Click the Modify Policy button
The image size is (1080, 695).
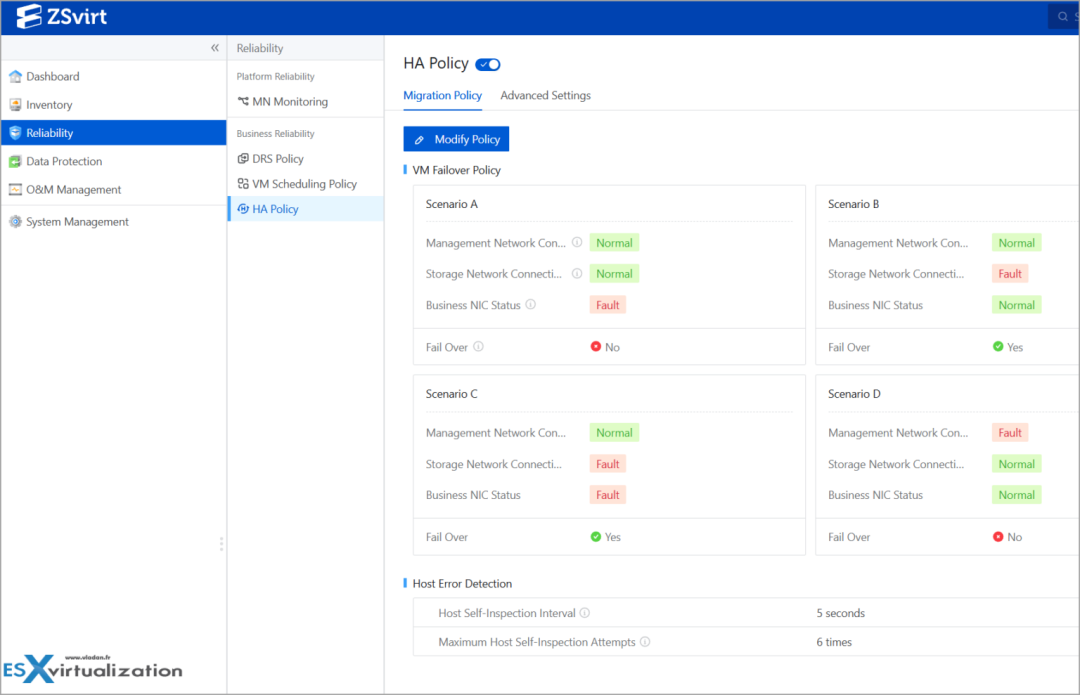tap(456, 139)
